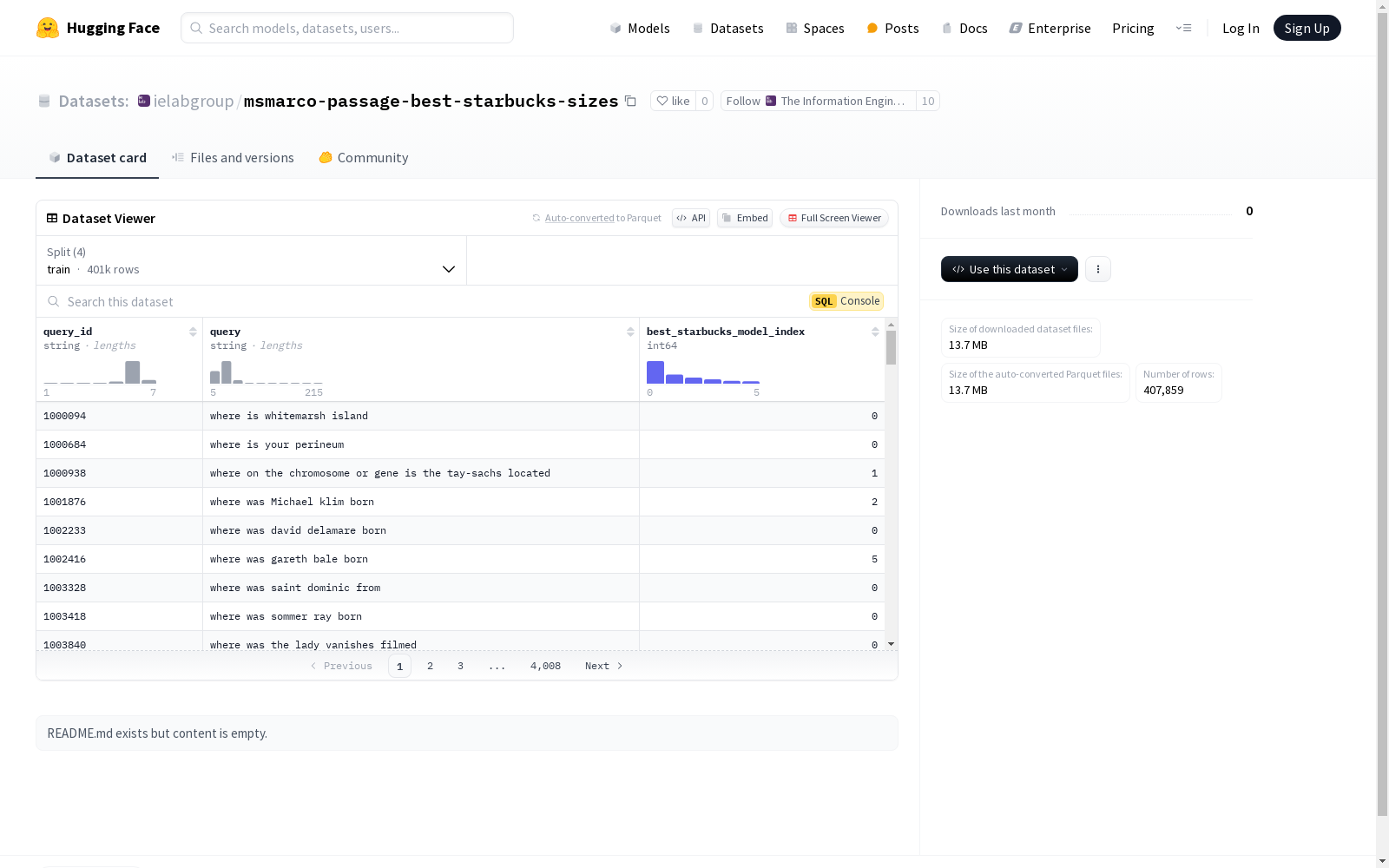This screenshot has width=1389, height=868.
Task: Open the navigation overflow menu icon
Action: 1183,28
